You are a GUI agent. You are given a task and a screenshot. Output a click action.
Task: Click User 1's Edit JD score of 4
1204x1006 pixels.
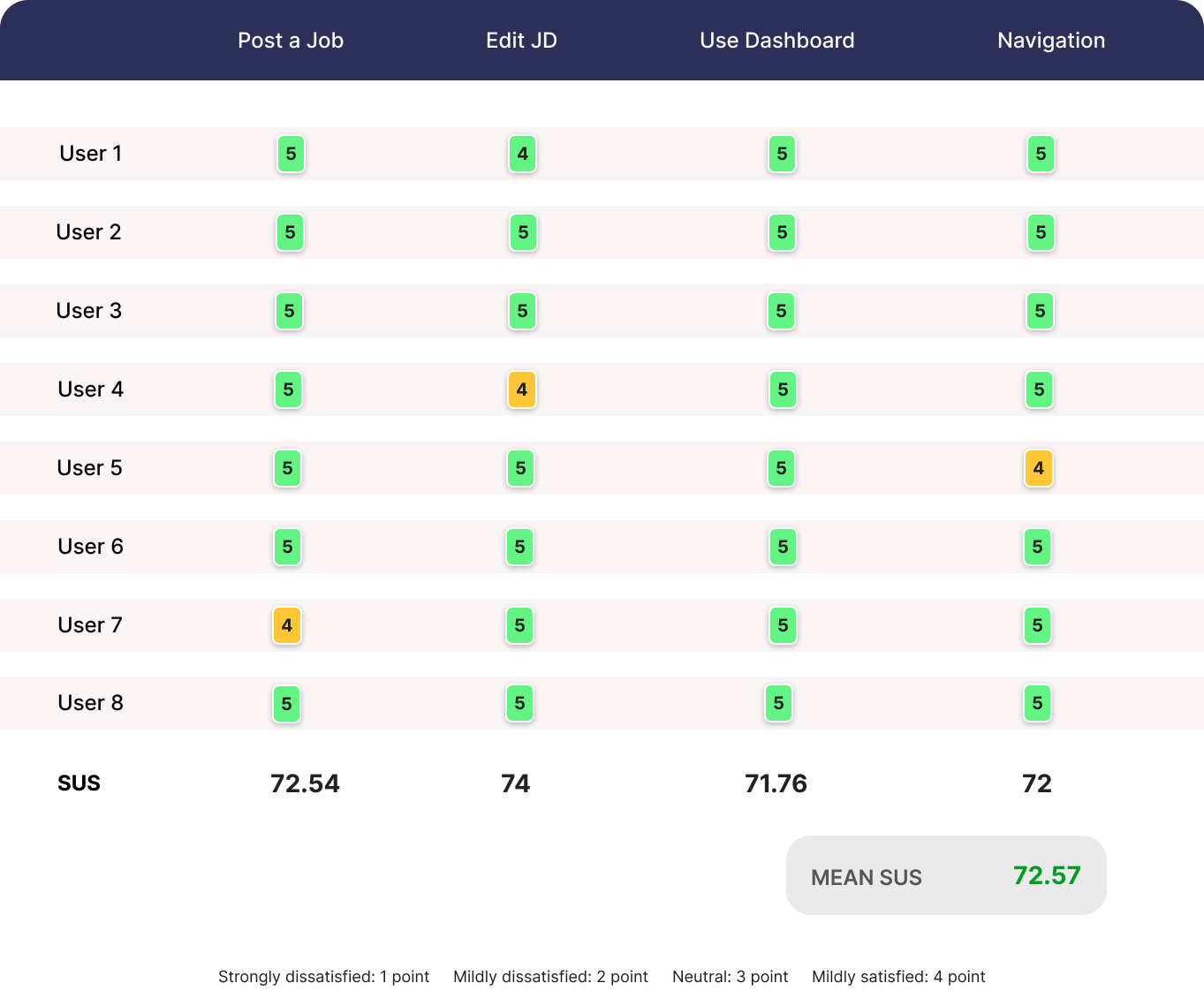[x=522, y=154]
